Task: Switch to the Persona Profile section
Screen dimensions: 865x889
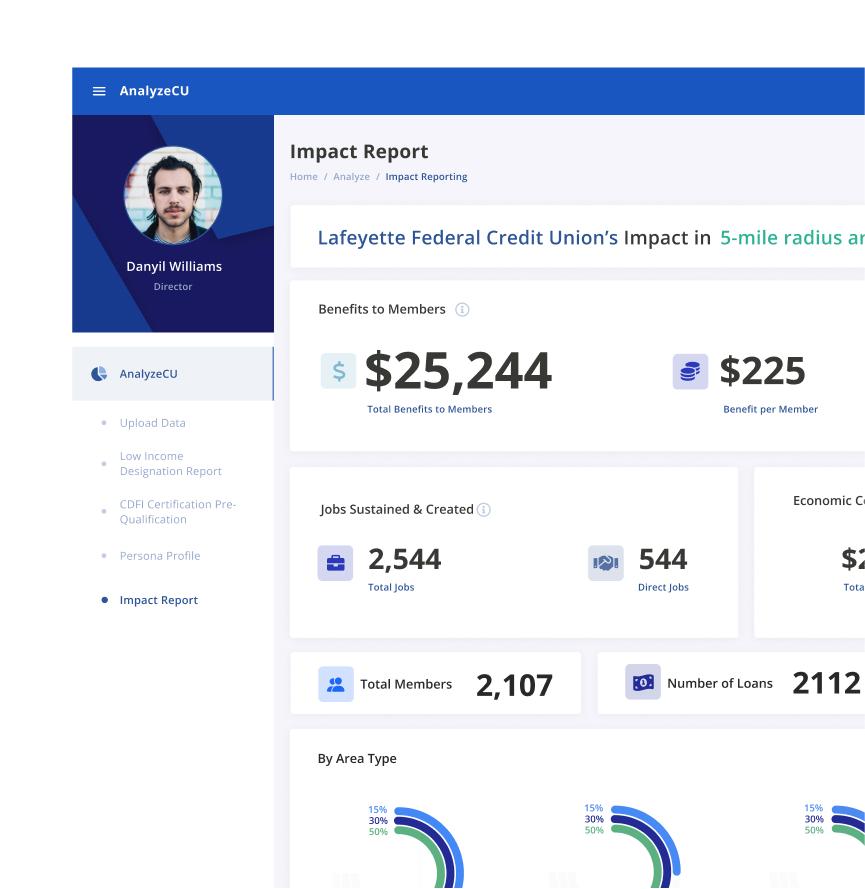Action: pos(159,555)
